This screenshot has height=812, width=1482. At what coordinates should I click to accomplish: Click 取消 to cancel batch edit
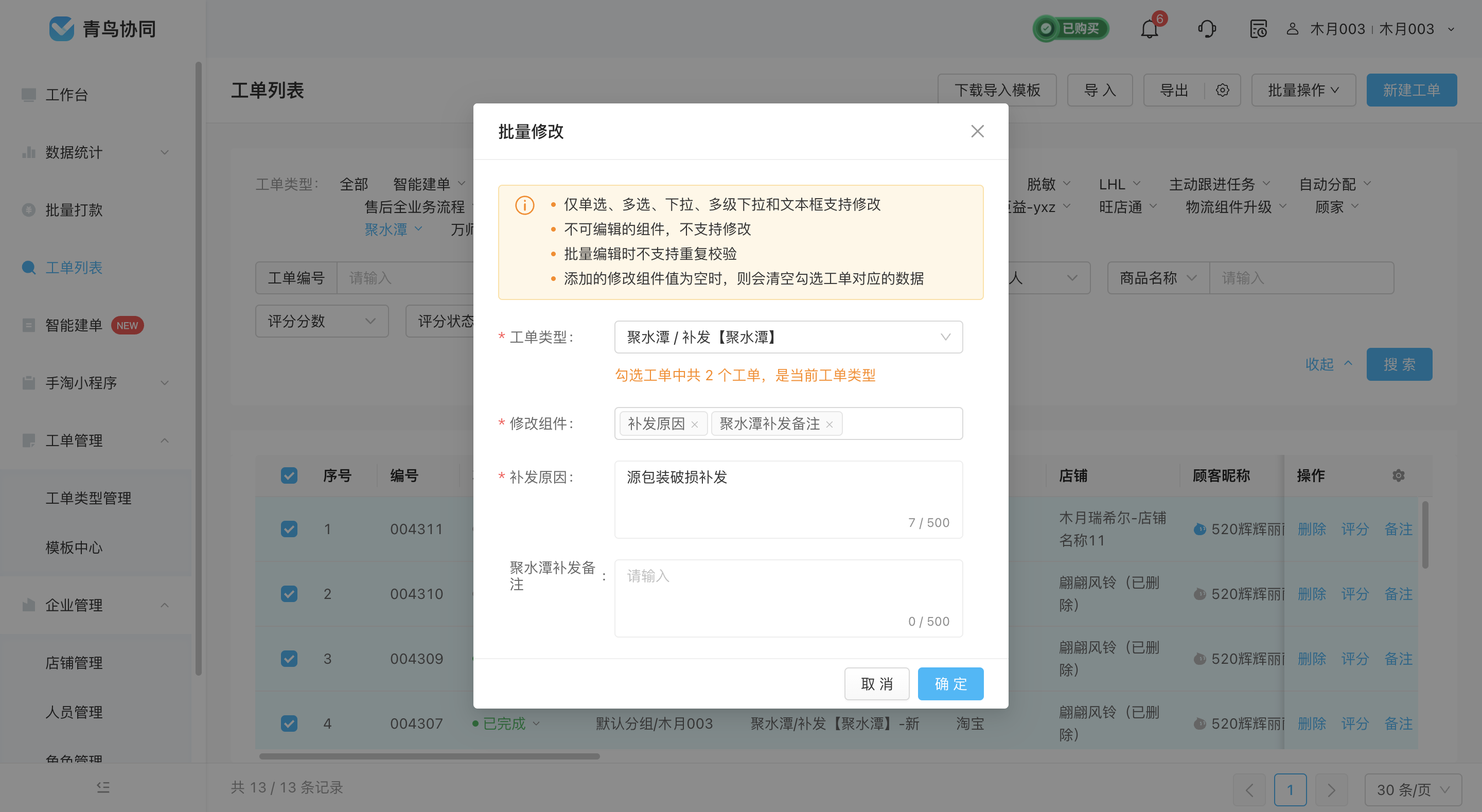click(x=877, y=684)
